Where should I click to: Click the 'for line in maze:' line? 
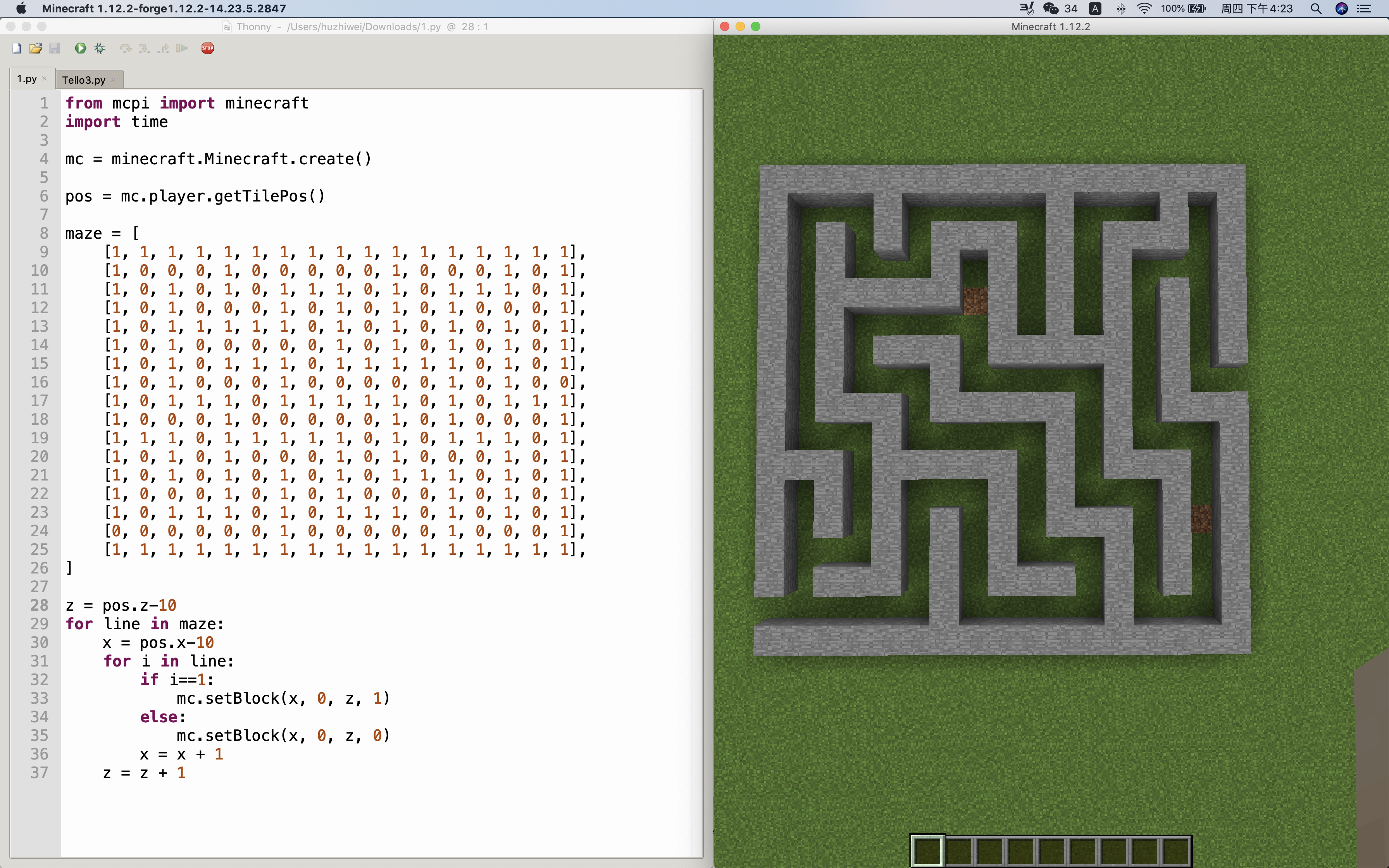(145, 624)
